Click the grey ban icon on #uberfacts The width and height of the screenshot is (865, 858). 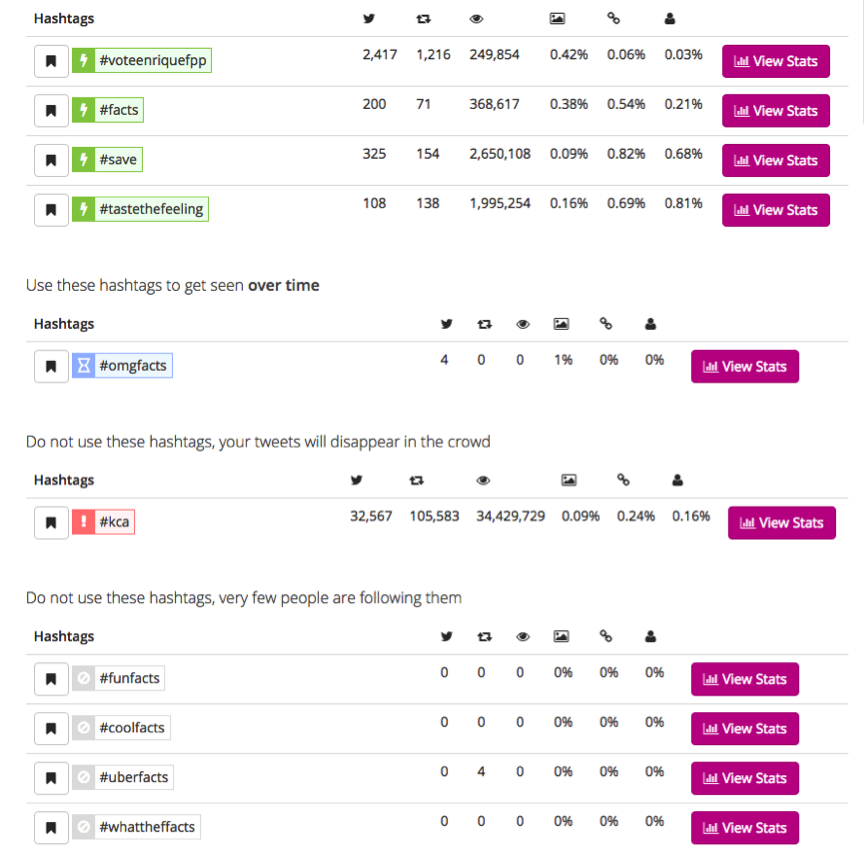[x=83, y=777]
